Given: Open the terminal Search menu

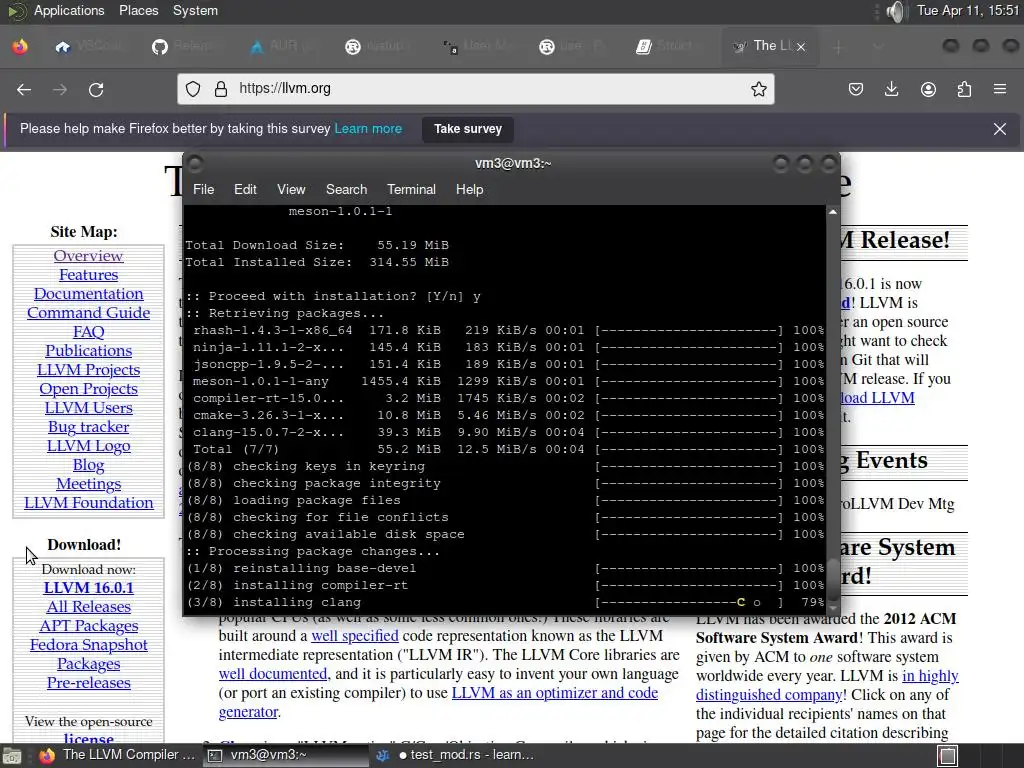Looking at the screenshot, I should [x=346, y=189].
